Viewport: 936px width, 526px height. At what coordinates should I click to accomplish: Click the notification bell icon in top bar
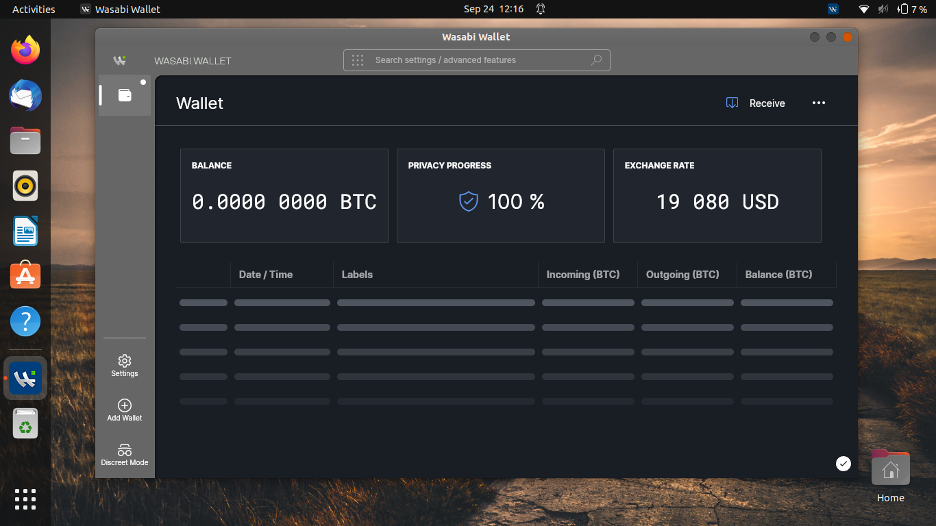[x=540, y=9]
